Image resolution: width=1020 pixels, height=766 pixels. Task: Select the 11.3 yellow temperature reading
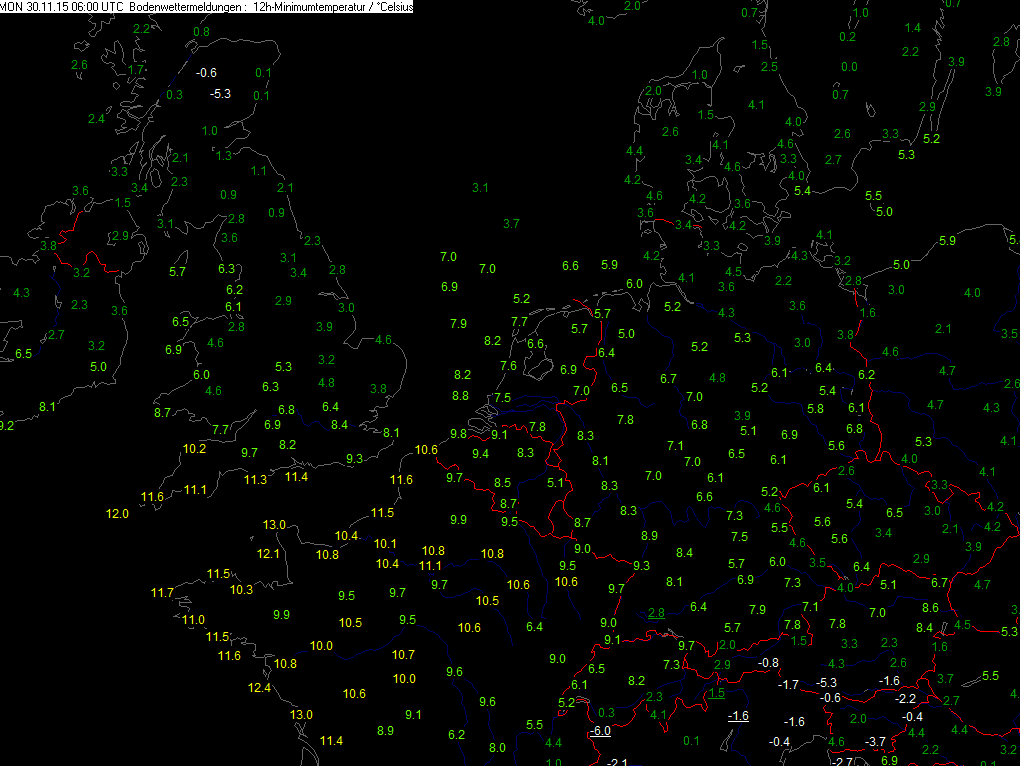tap(256, 481)
